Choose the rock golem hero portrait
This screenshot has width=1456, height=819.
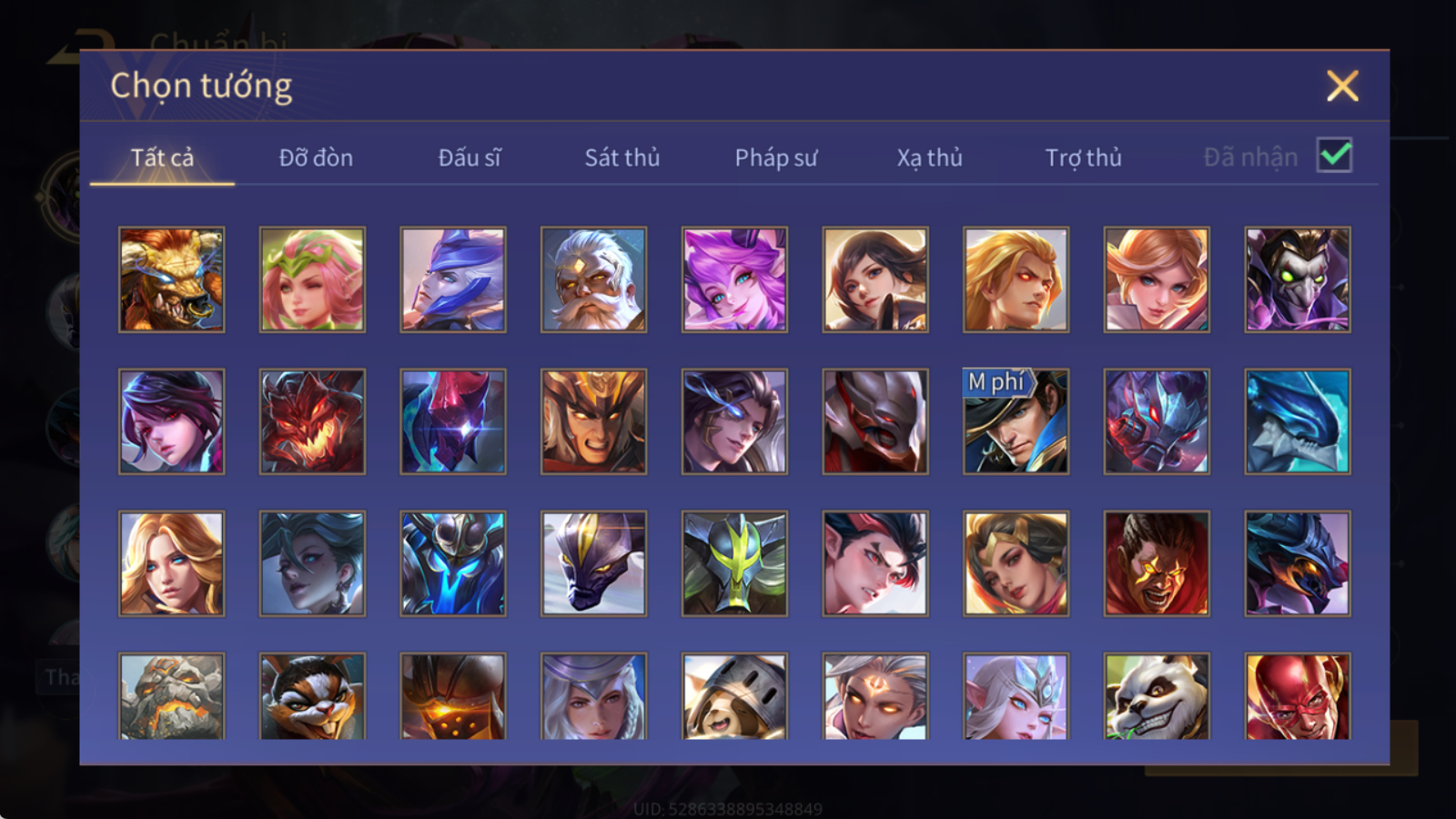coord(171,696)
